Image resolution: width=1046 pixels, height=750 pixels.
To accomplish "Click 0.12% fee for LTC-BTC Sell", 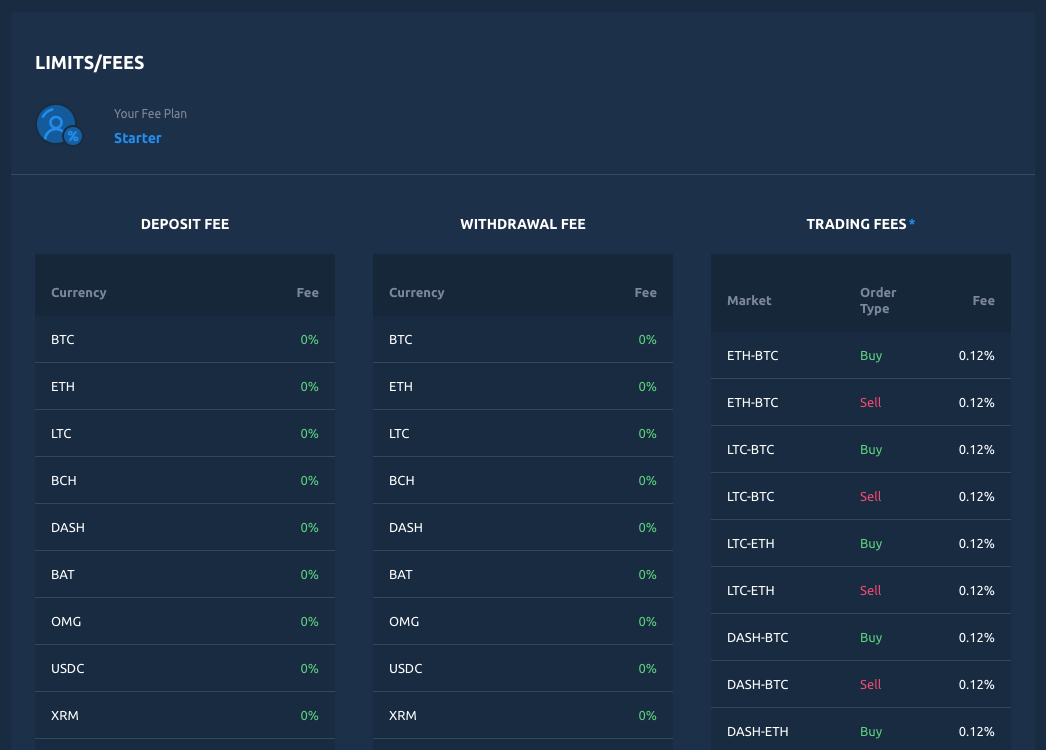I will 977,496.
